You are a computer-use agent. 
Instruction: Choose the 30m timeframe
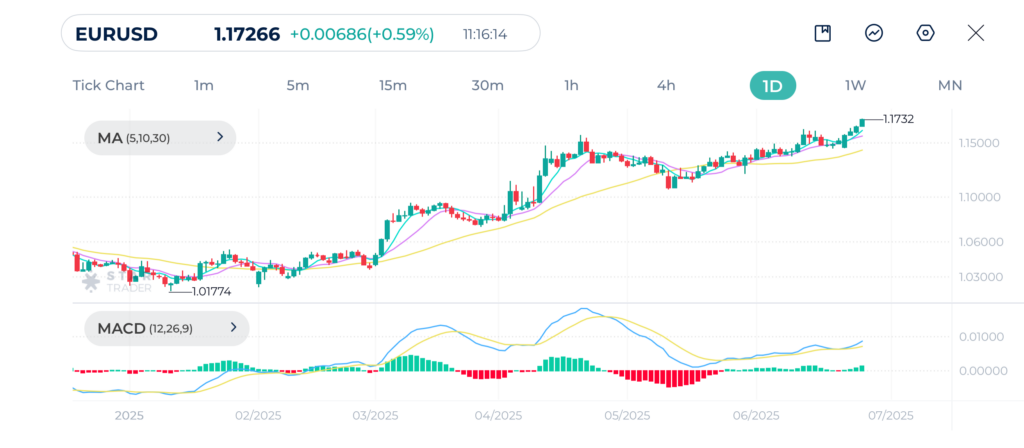(487, 85)
